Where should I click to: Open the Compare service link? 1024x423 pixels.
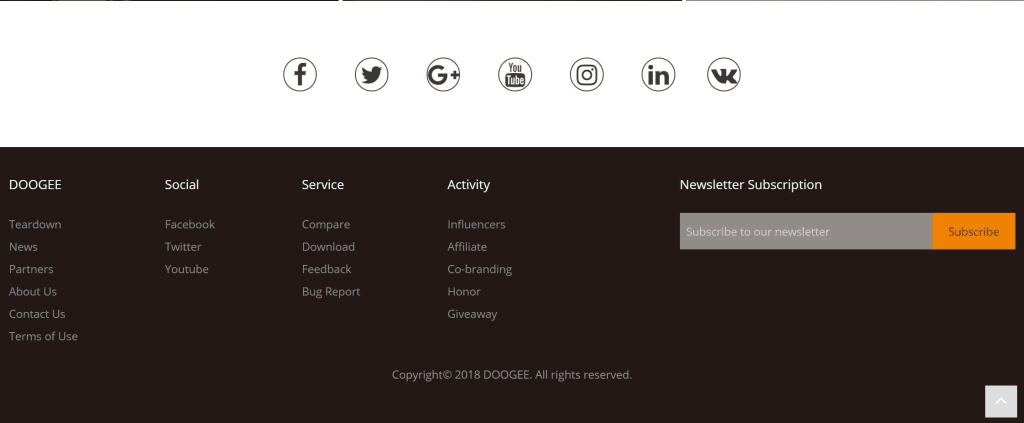326,225
